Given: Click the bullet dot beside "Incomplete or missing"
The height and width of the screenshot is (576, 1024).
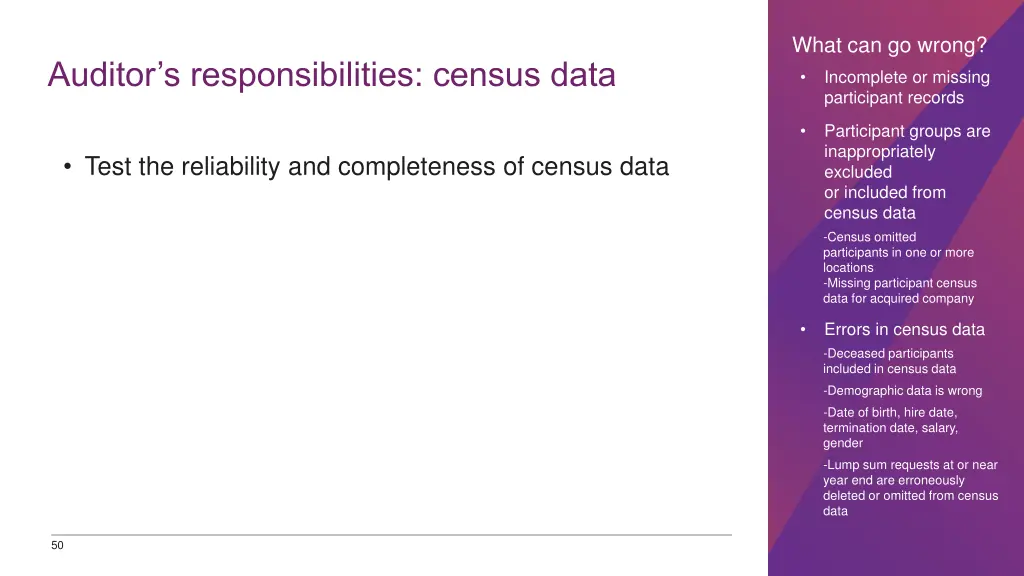Looking at the screenshot, I should [x=803, y=78].
